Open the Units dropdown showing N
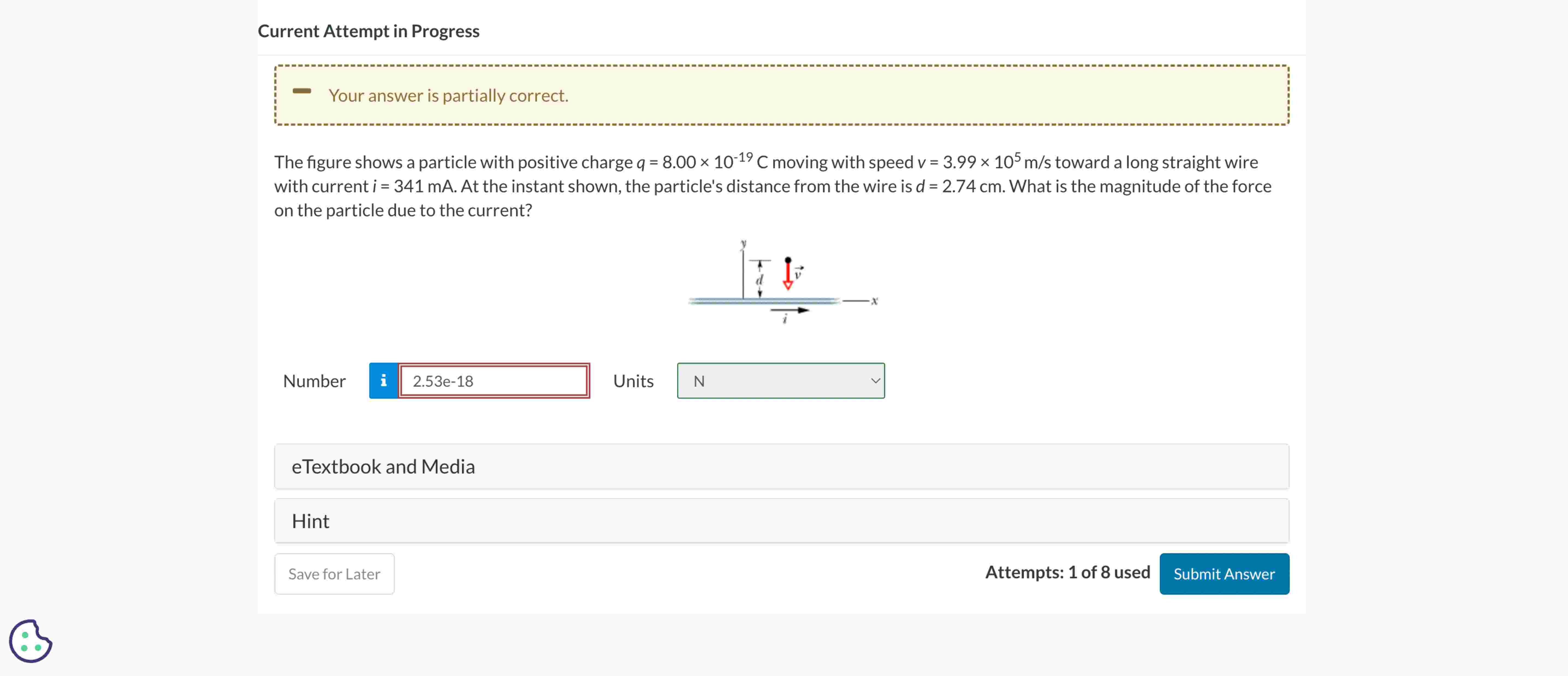 (781, 381)
